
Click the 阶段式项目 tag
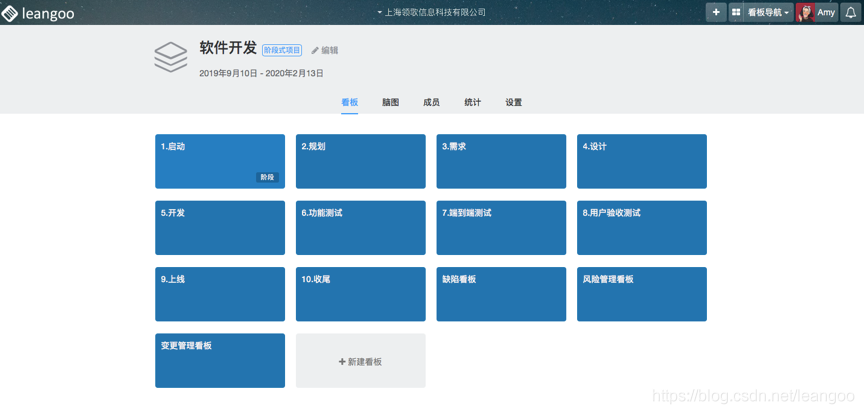tap(282, 50)
